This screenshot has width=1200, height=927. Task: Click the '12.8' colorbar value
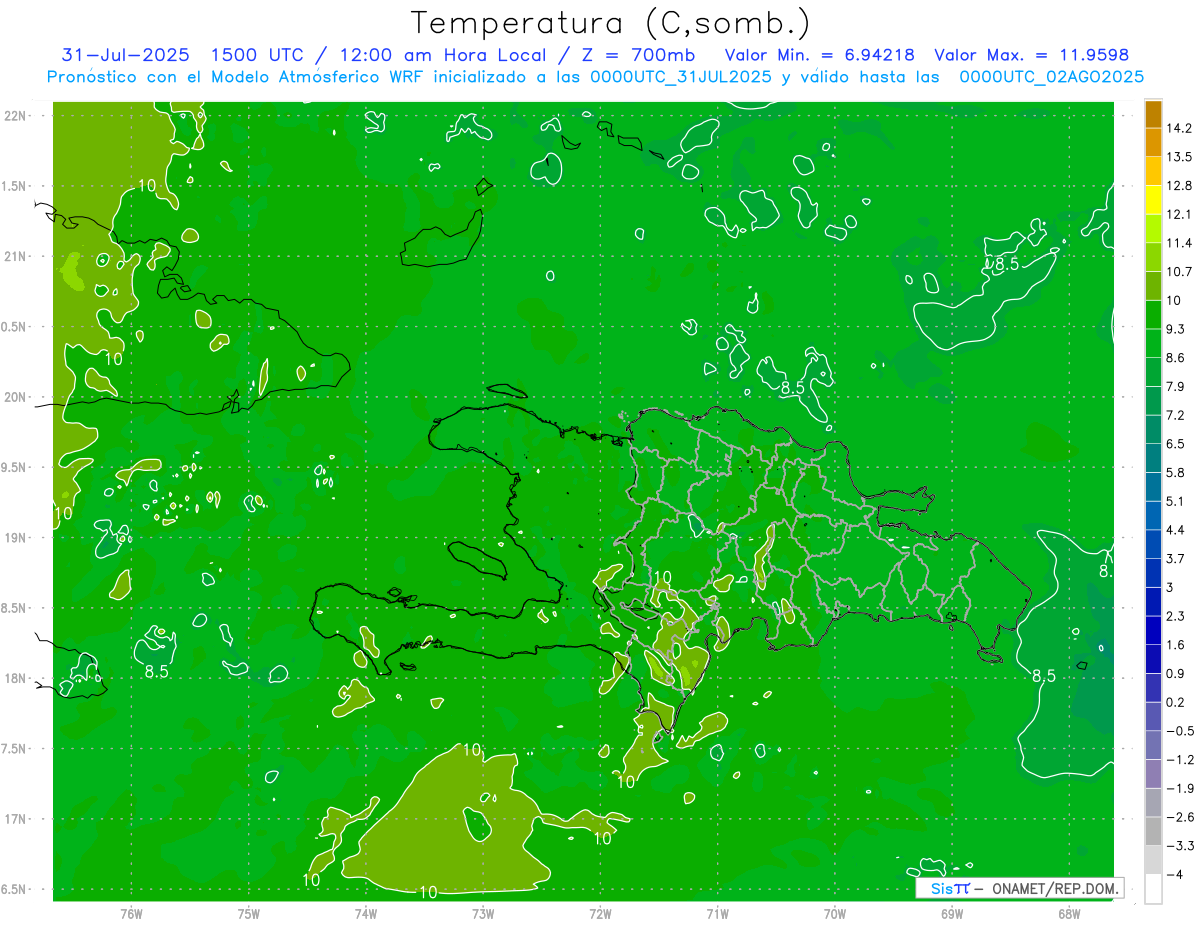click(x=1180, y=186)
